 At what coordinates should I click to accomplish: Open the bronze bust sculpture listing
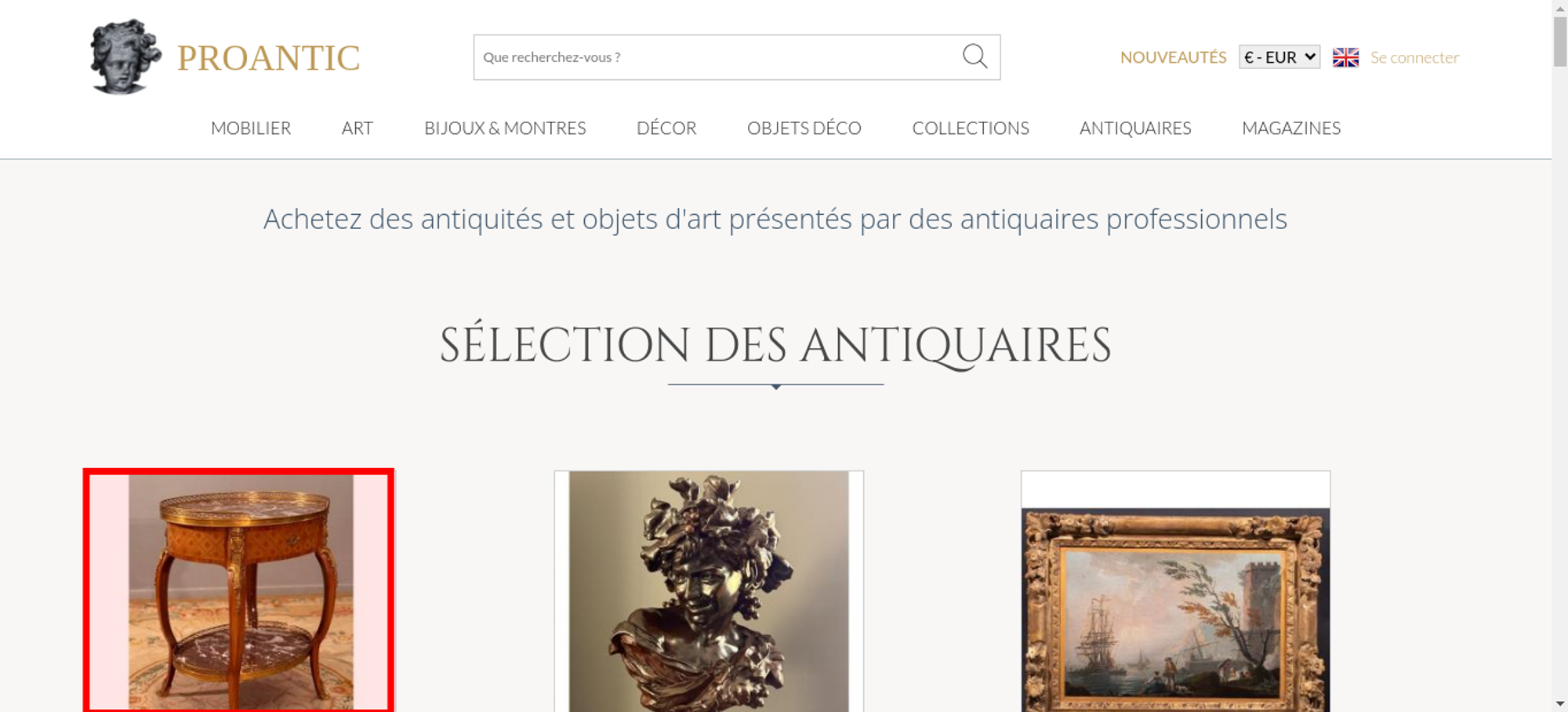point(709,591)
